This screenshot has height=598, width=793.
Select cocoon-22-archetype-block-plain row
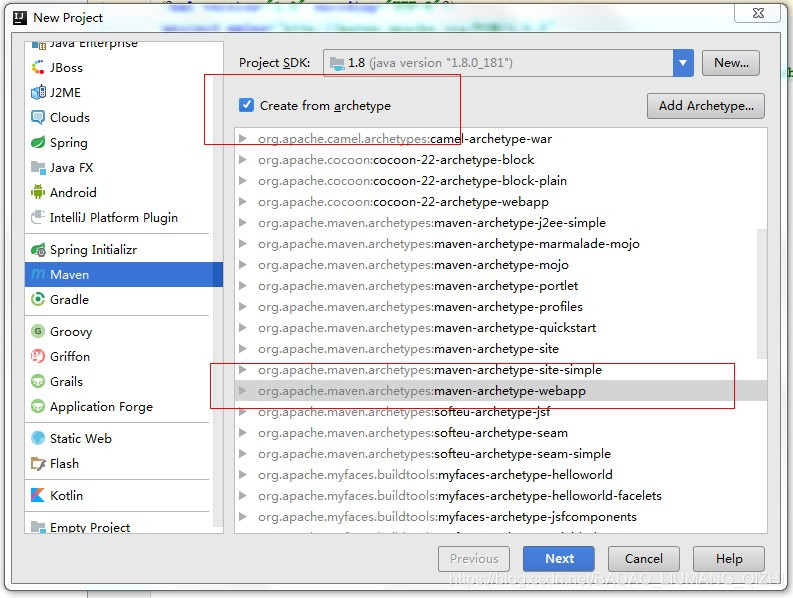point(501,181)
